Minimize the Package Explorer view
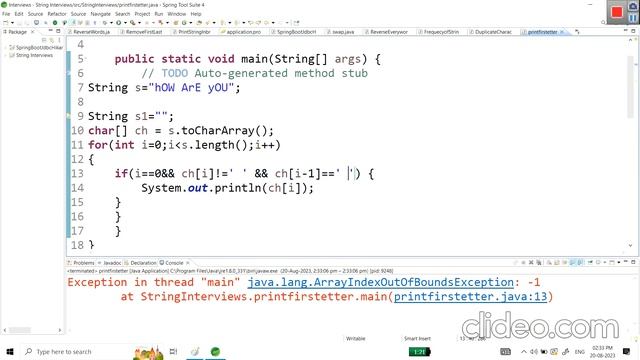This screenshot has height=360, width=640. pyautogui.click(x=51, y=31)
